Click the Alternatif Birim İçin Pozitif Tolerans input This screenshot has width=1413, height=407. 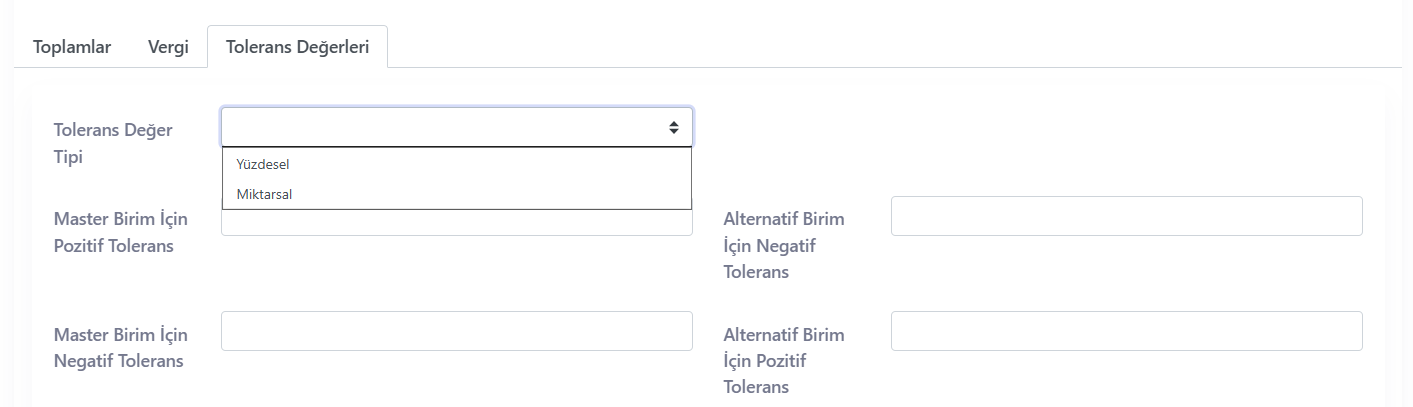click(1126, 331)
